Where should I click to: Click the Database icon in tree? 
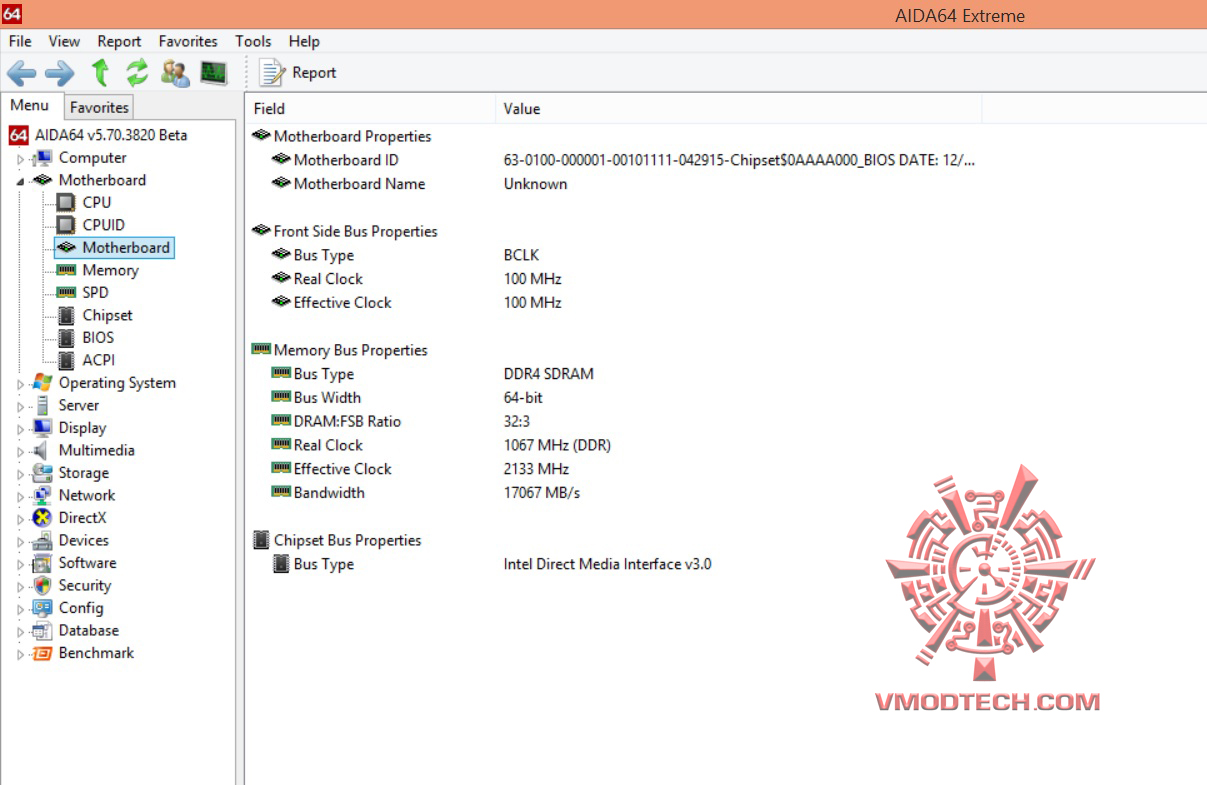point(42,630)
